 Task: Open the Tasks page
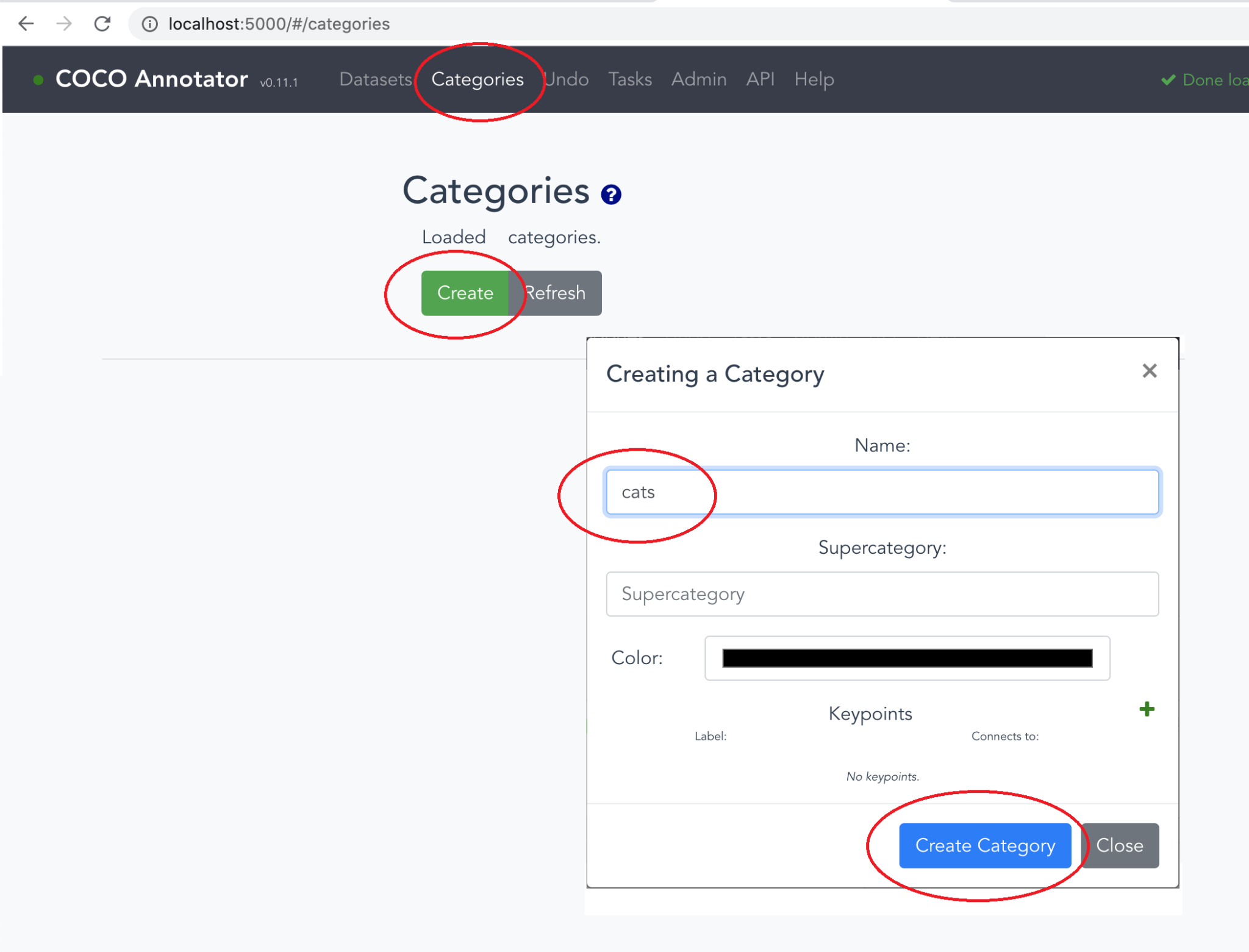click(629, 79)
